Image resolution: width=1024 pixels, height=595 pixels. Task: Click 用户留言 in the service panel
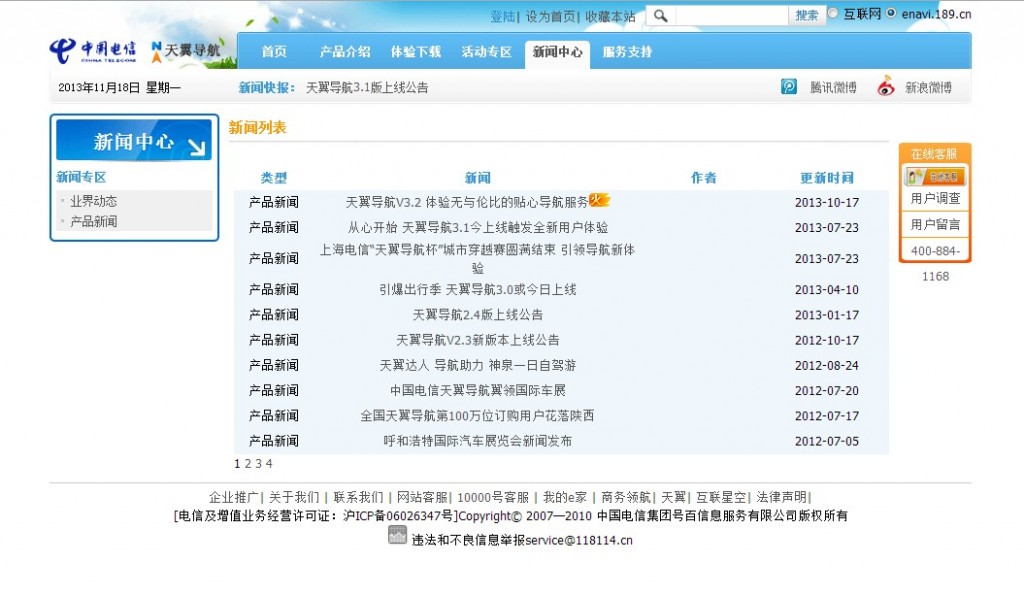(x=935, y=225)
